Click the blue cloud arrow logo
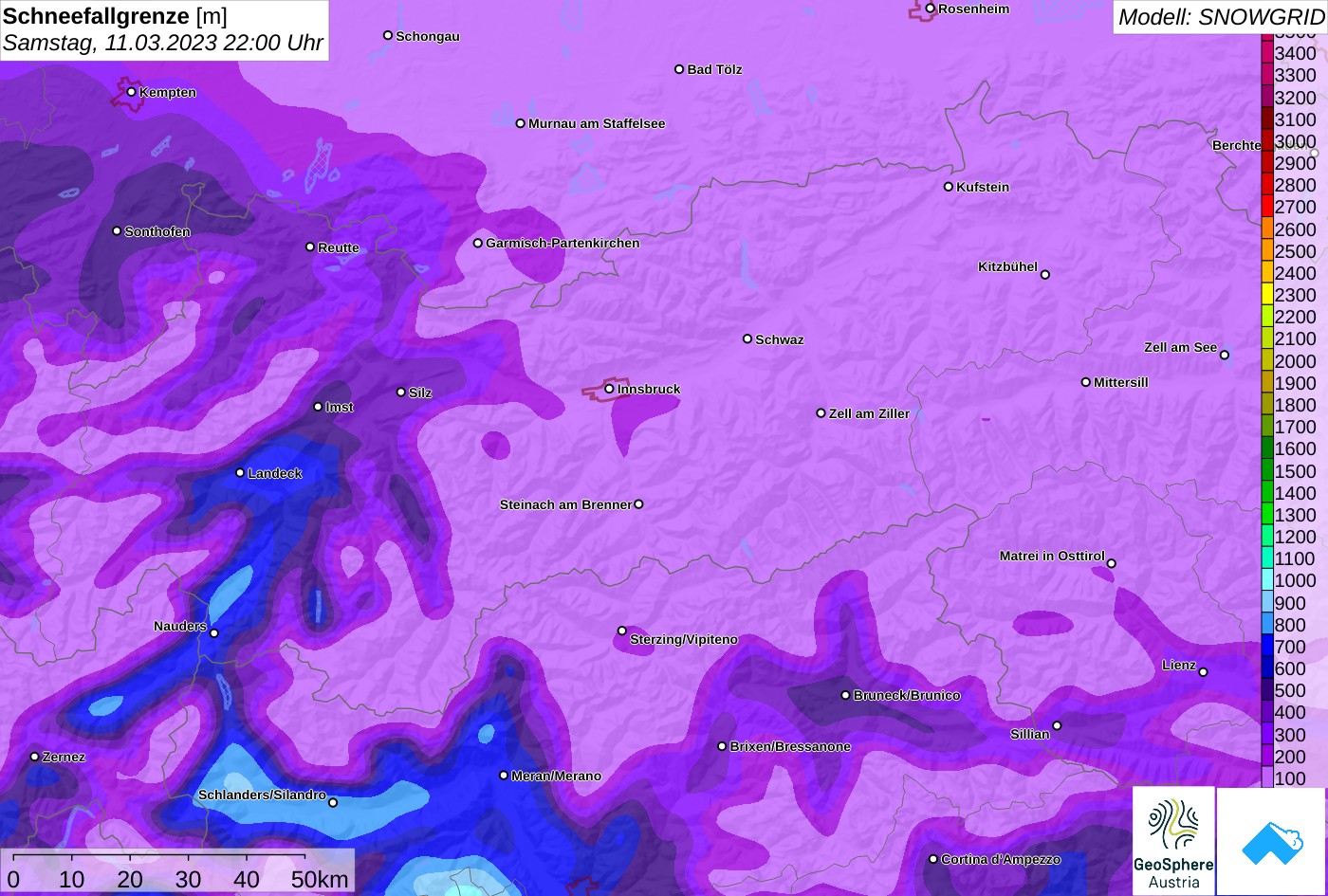The width and height of the screenshot is (1328, 896). tap(1272, 842)
